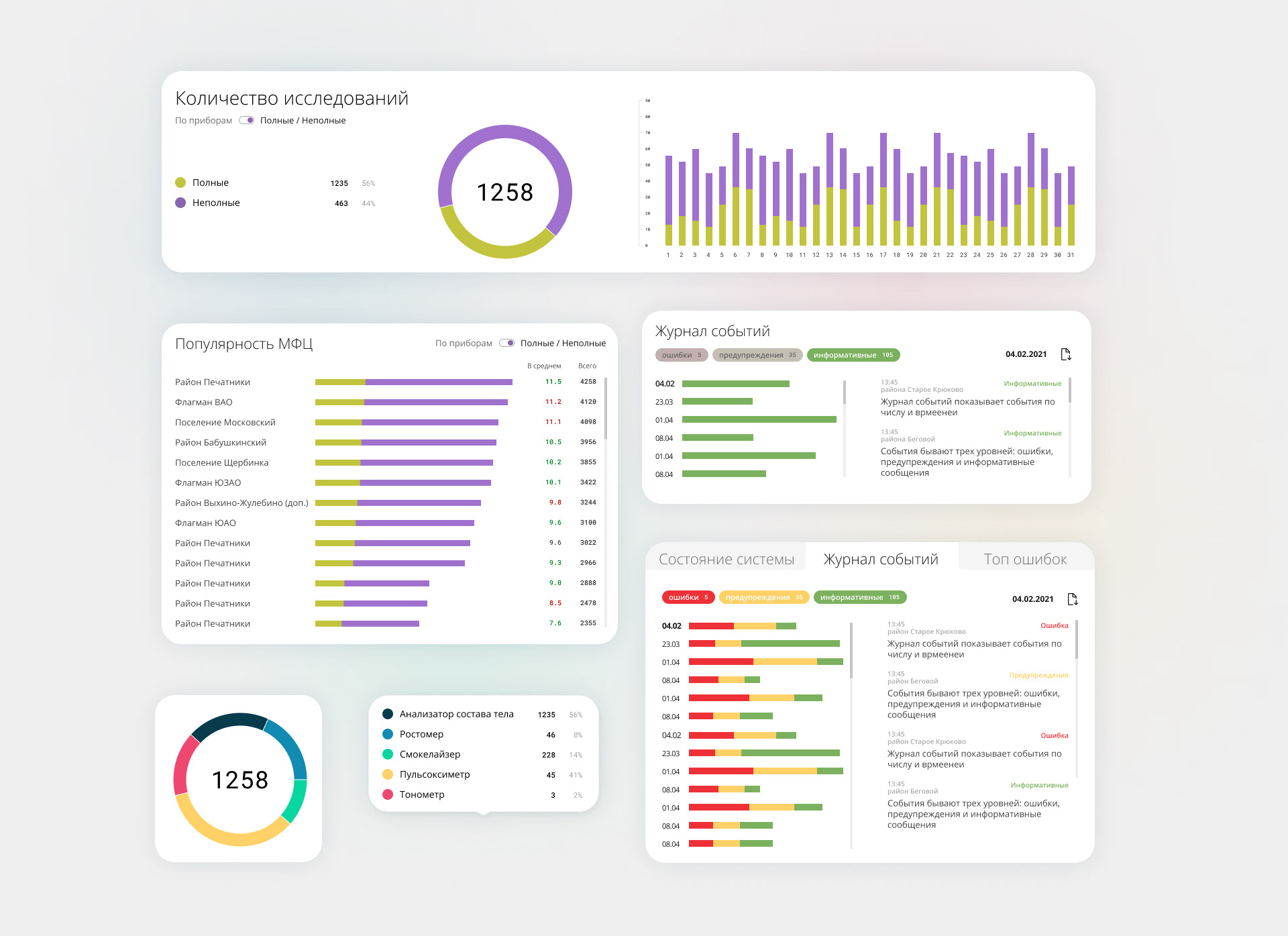Click export icon in tabbed events journal
The image size is (1288, 936).
[1072, 599]
